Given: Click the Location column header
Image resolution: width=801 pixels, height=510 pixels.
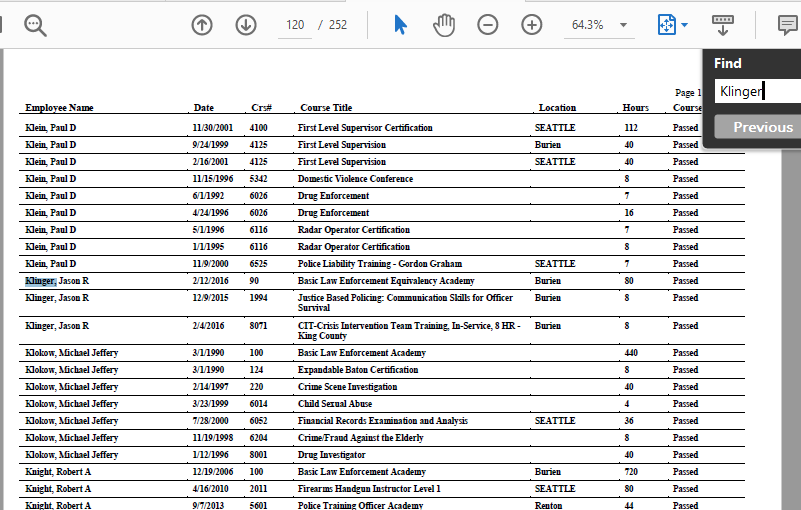Looking at the screenshot, I should pyautogui.click(x=557, y=108).
